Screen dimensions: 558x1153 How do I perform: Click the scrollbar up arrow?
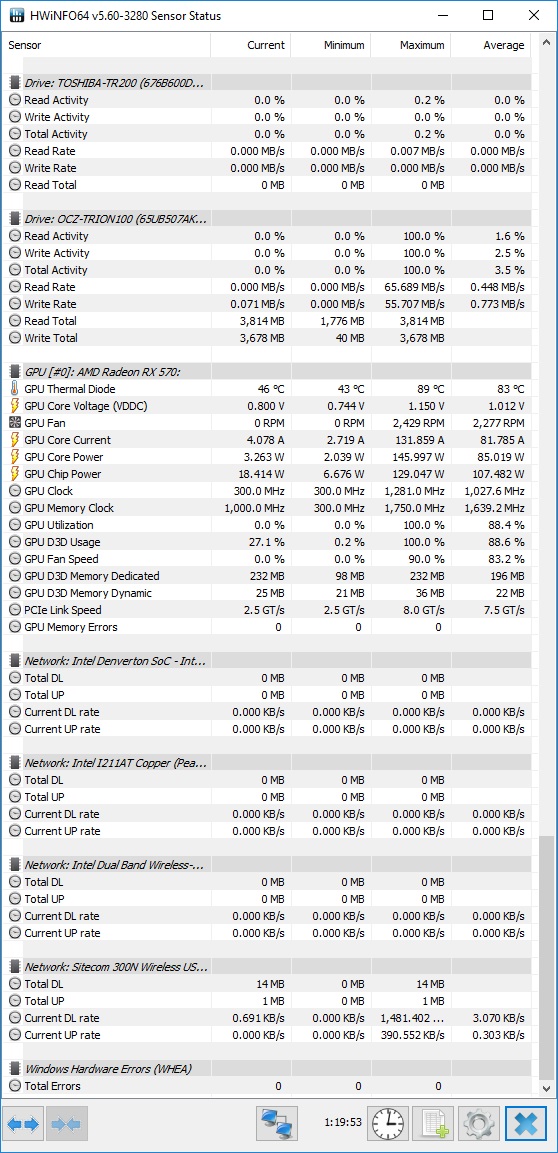pos(546,43)
